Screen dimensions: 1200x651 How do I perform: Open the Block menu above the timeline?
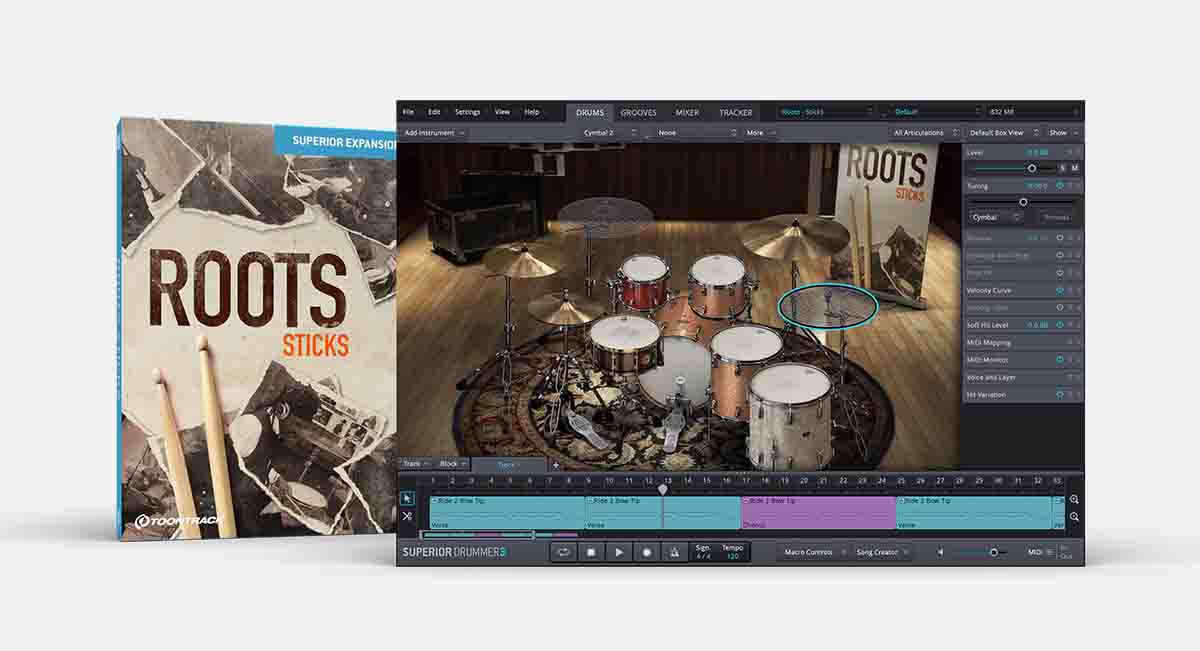point(452,464)
